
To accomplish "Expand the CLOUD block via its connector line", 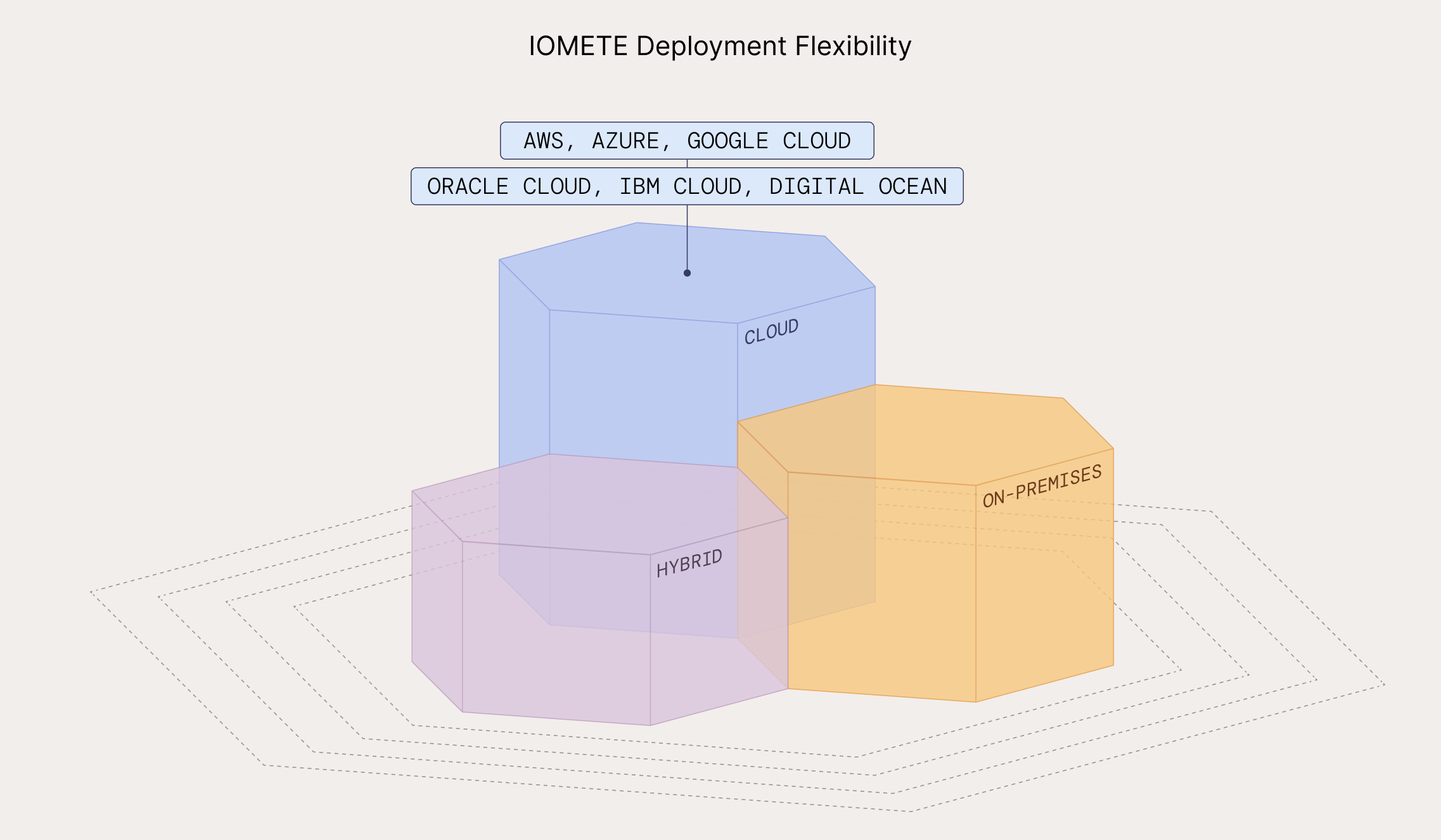I will click(x=686, y=241).
